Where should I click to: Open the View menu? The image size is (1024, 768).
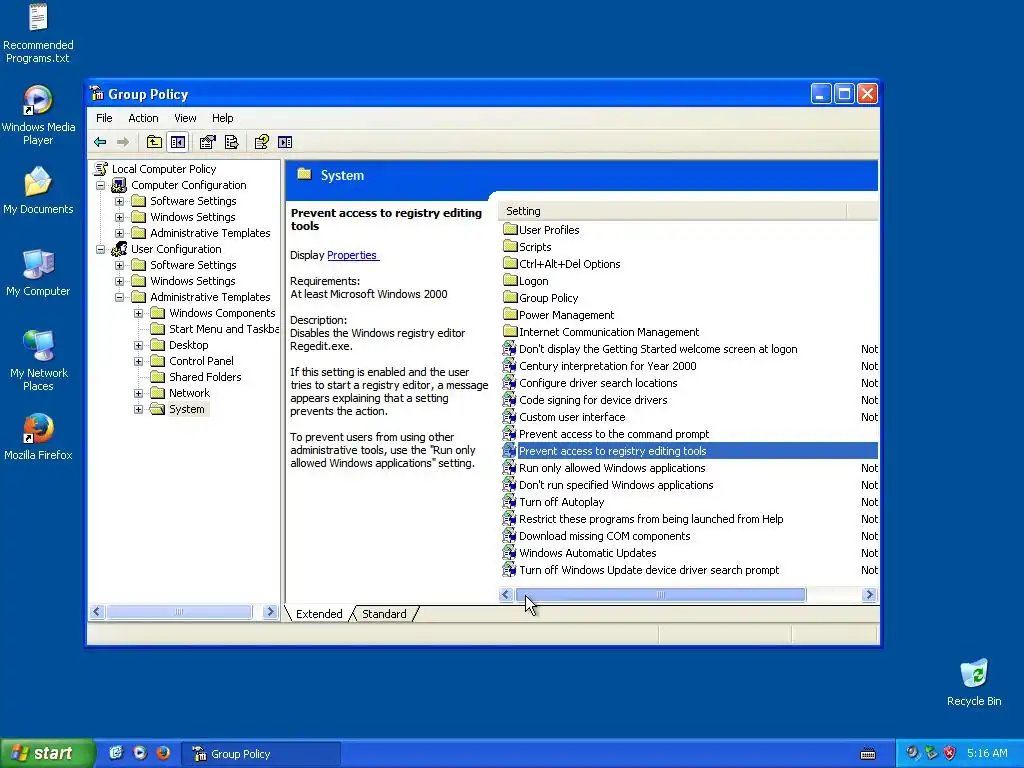(x=185, y=118)
